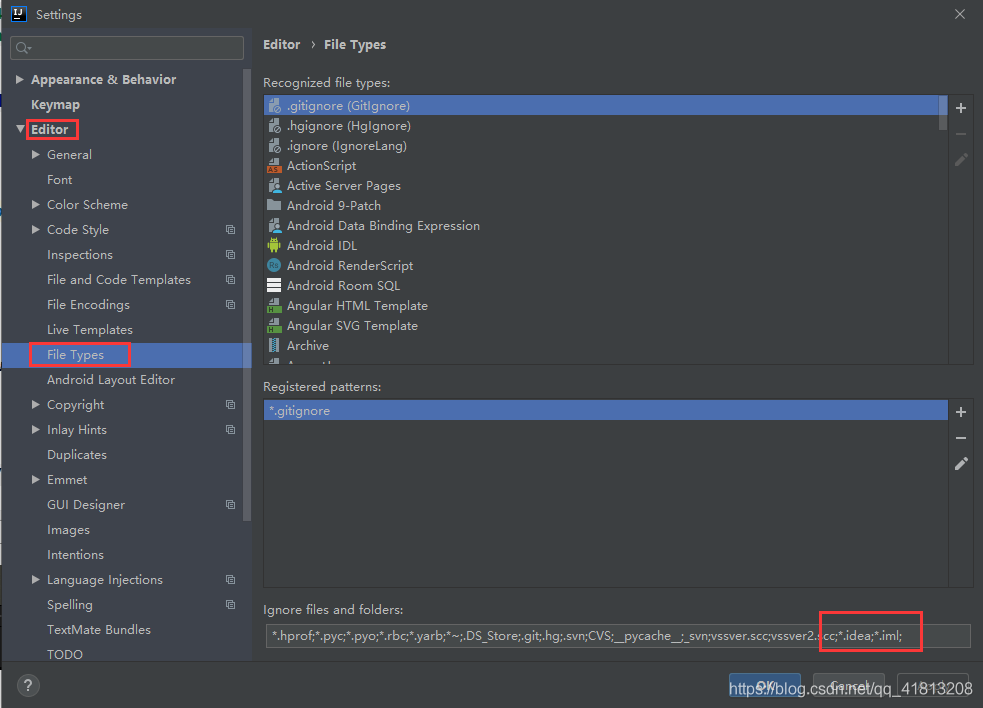The width and height of the screenshot is (983, 708).
Task: Open the TextMate Bundles settings page
Action: tap(98, 630)
